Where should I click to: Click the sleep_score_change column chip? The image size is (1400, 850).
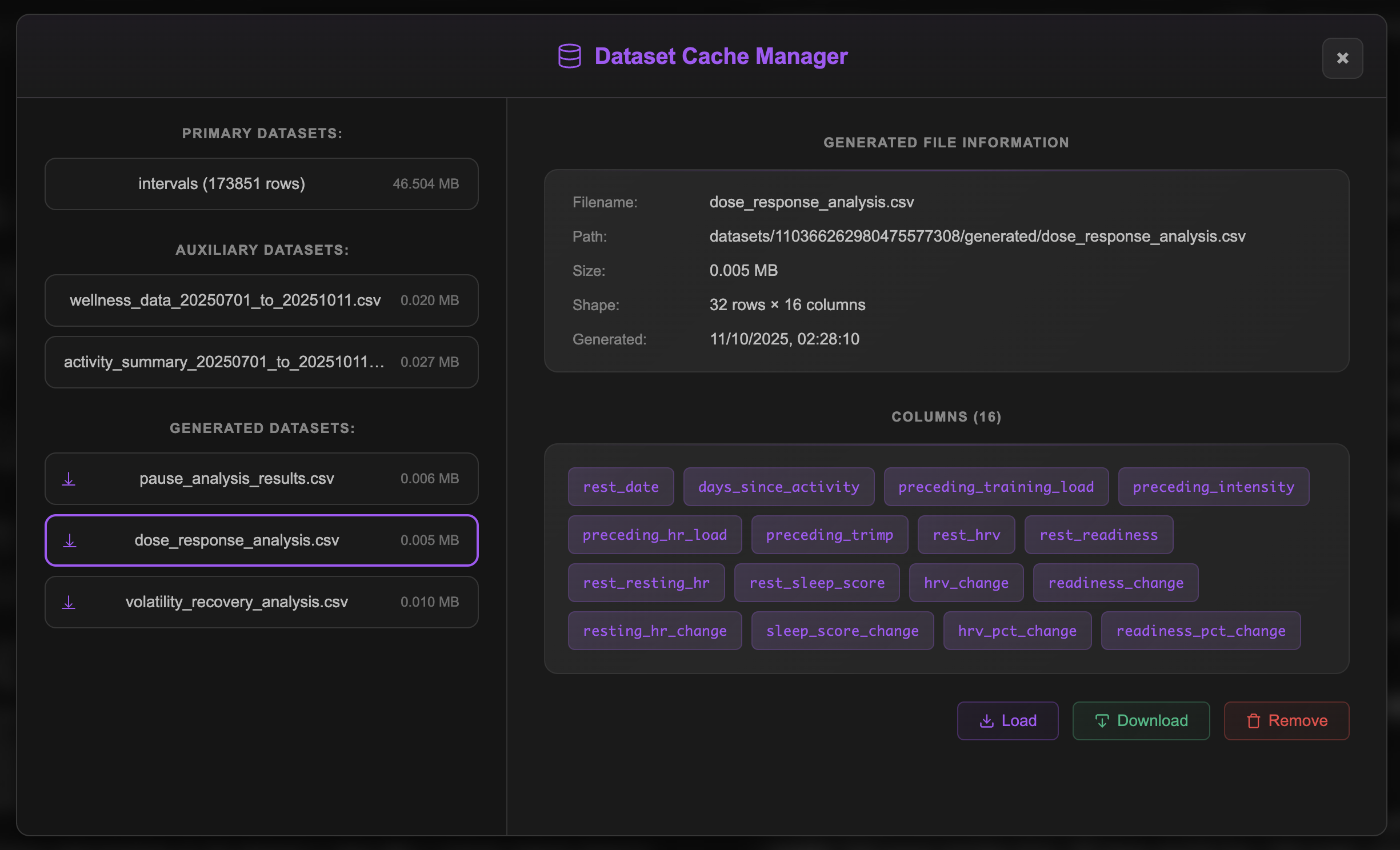[x=842, y=631]
